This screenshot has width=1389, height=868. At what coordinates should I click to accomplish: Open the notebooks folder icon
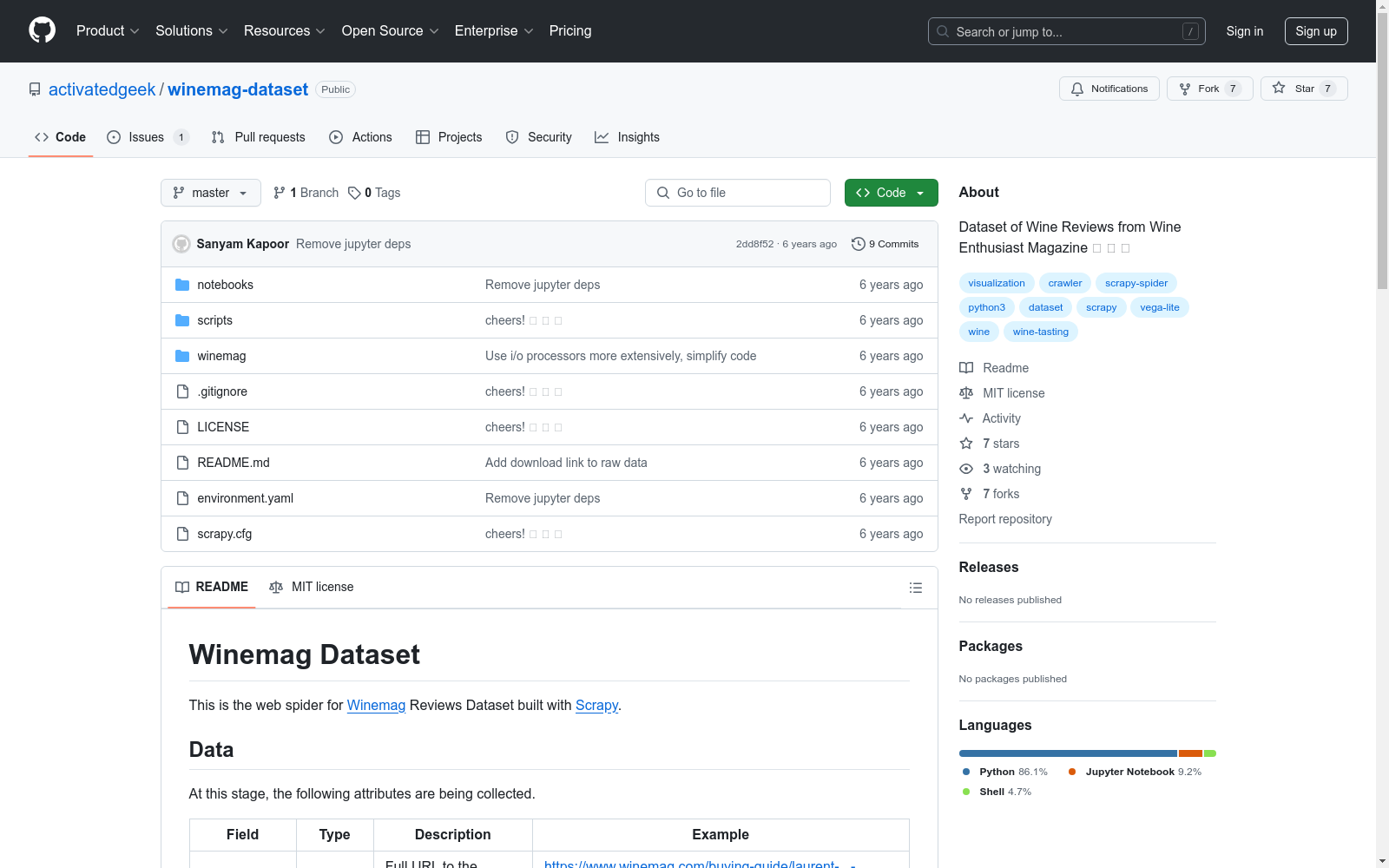click(x=182, y=285)
